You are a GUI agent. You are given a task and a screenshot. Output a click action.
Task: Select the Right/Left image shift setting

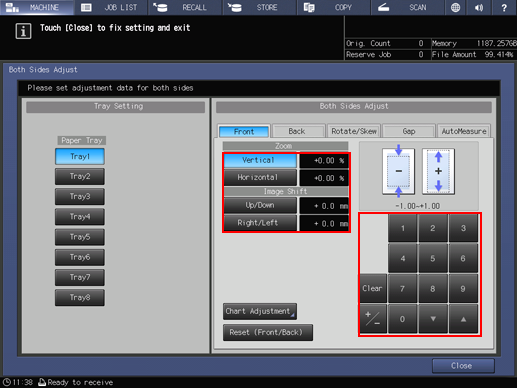click(260, 223)
